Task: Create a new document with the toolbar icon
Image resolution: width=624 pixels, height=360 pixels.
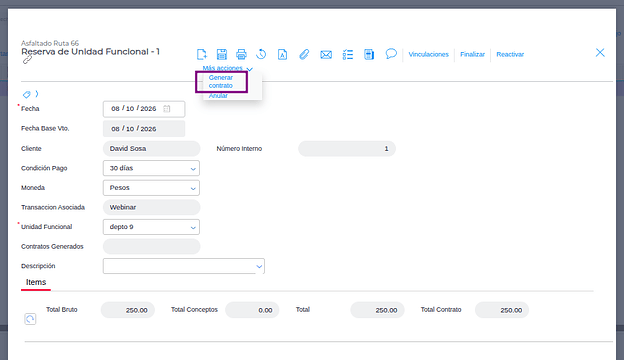Action: (202, 54)
